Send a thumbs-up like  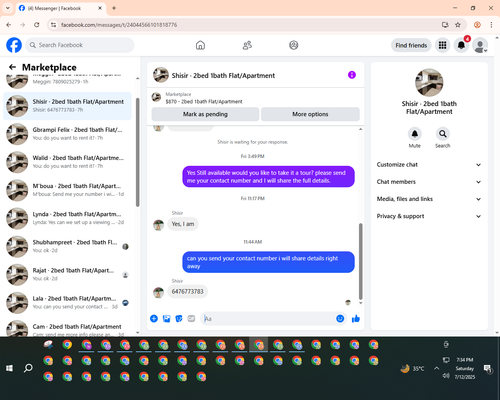(356, 319)
